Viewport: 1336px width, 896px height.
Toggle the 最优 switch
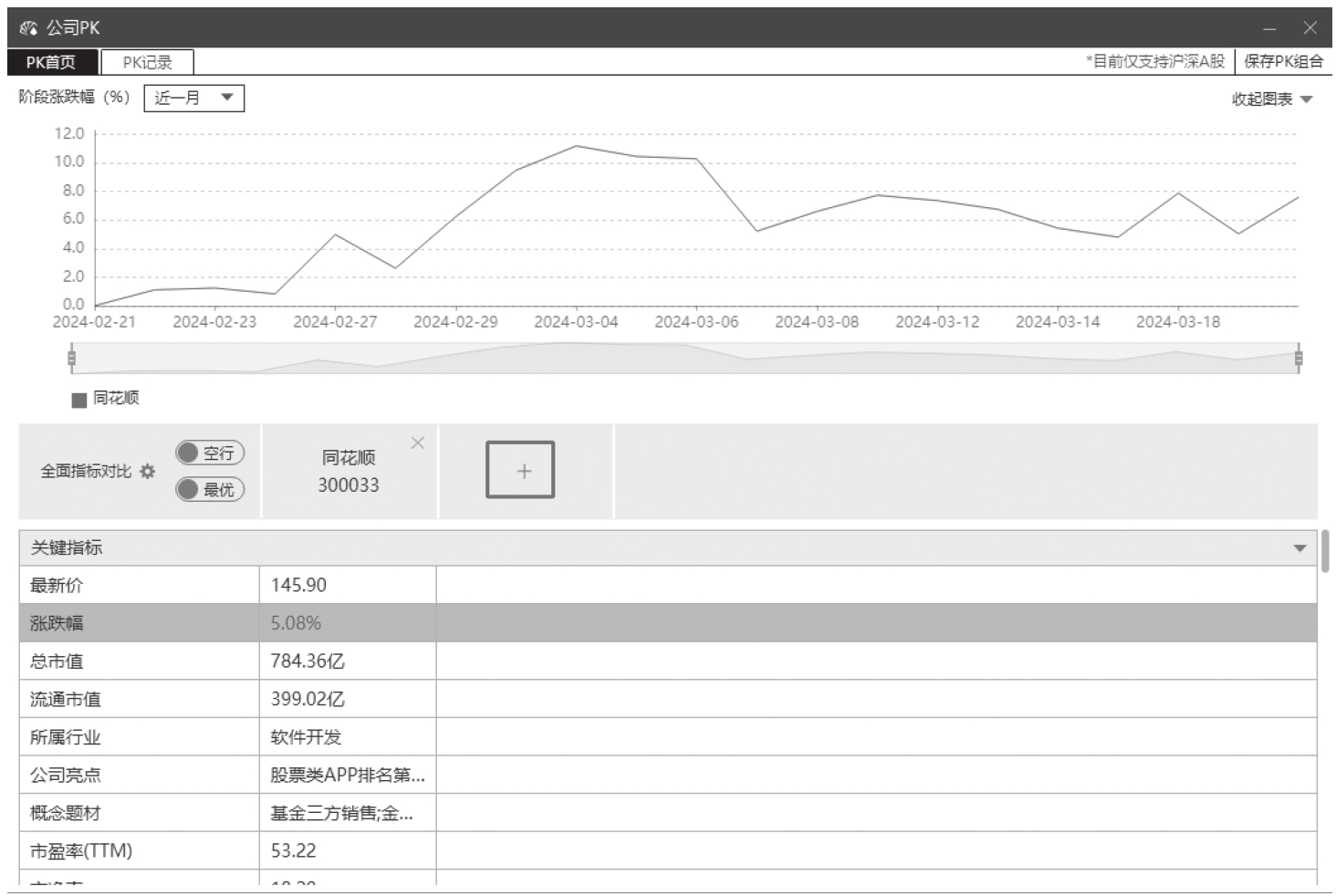pos(210,489)
